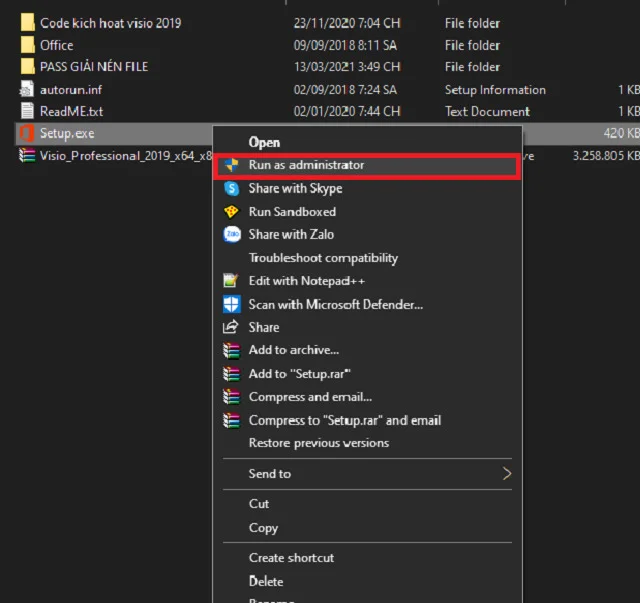Select Create shortcut
The width and height of the screenshot is (640, 603).
[x=367, y=558]
